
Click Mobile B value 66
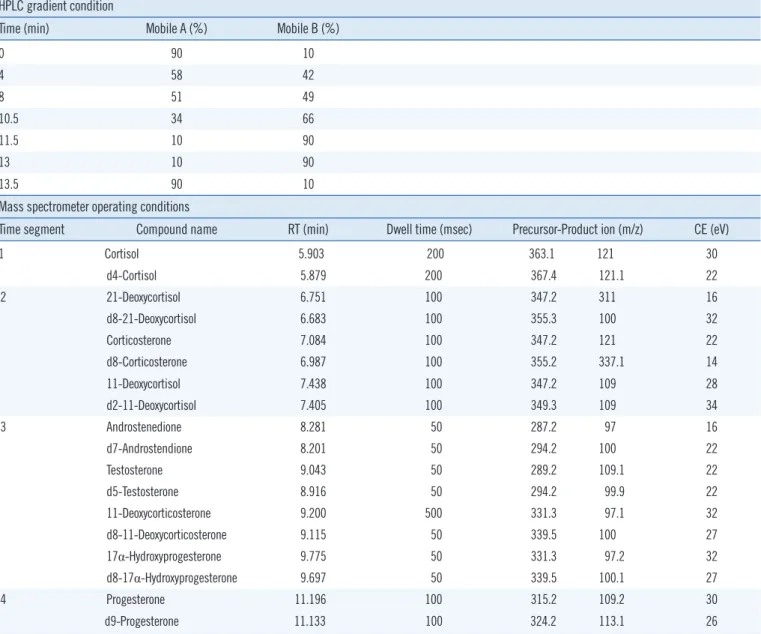(308, 119)
